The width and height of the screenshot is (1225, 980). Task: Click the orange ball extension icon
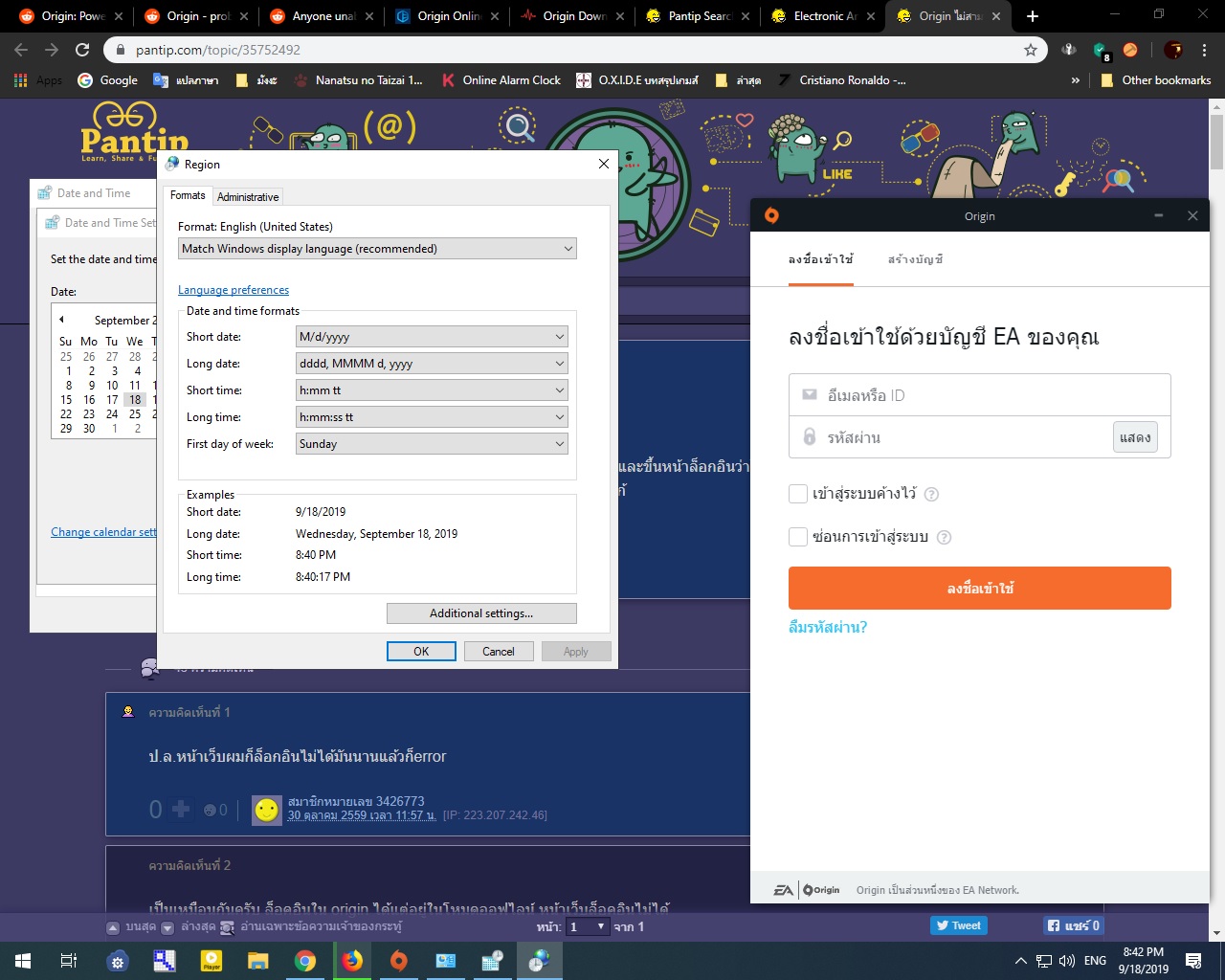[x=1130, y=50]
